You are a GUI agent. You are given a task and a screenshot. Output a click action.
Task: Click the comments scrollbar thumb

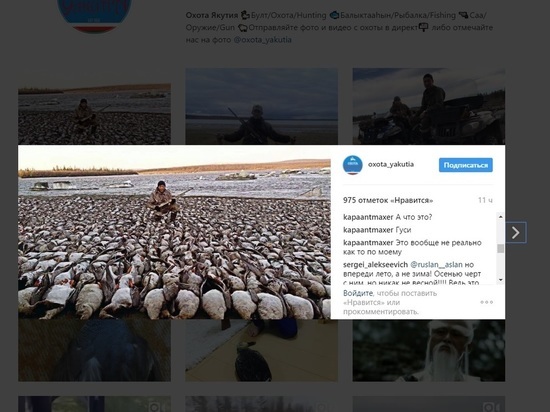tap(501, 248)
